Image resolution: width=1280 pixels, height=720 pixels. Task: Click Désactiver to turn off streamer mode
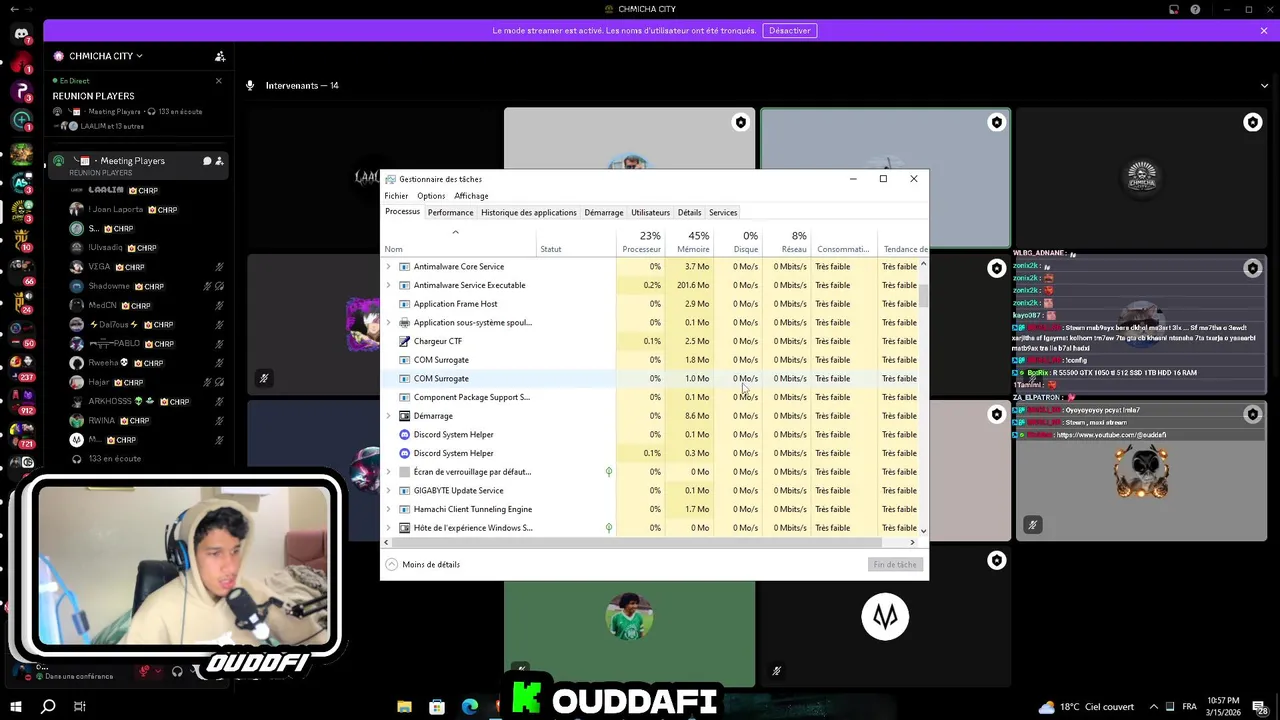790,30
